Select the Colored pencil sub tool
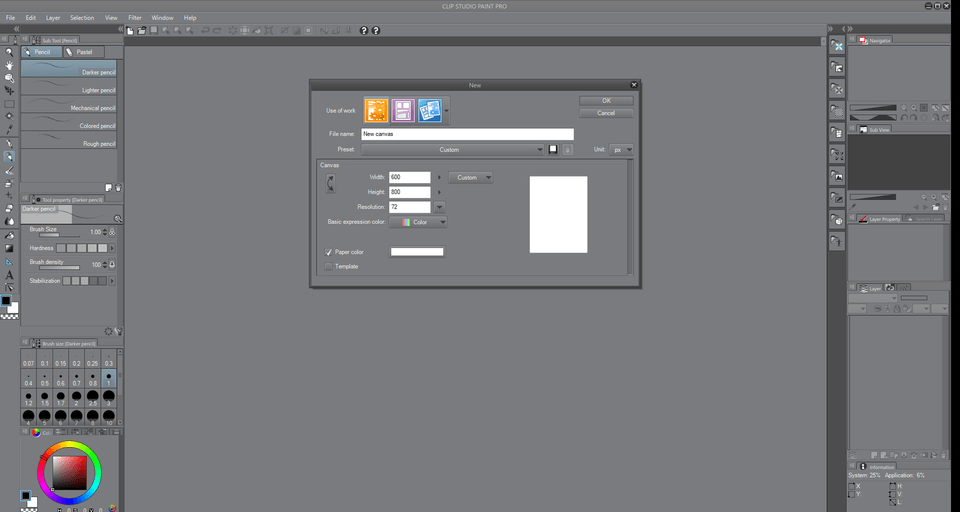 coord(69,122)
